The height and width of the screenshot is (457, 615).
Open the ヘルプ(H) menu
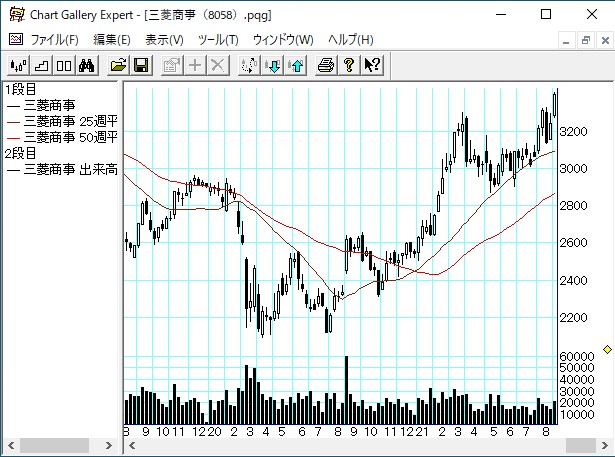coord(350,40)
